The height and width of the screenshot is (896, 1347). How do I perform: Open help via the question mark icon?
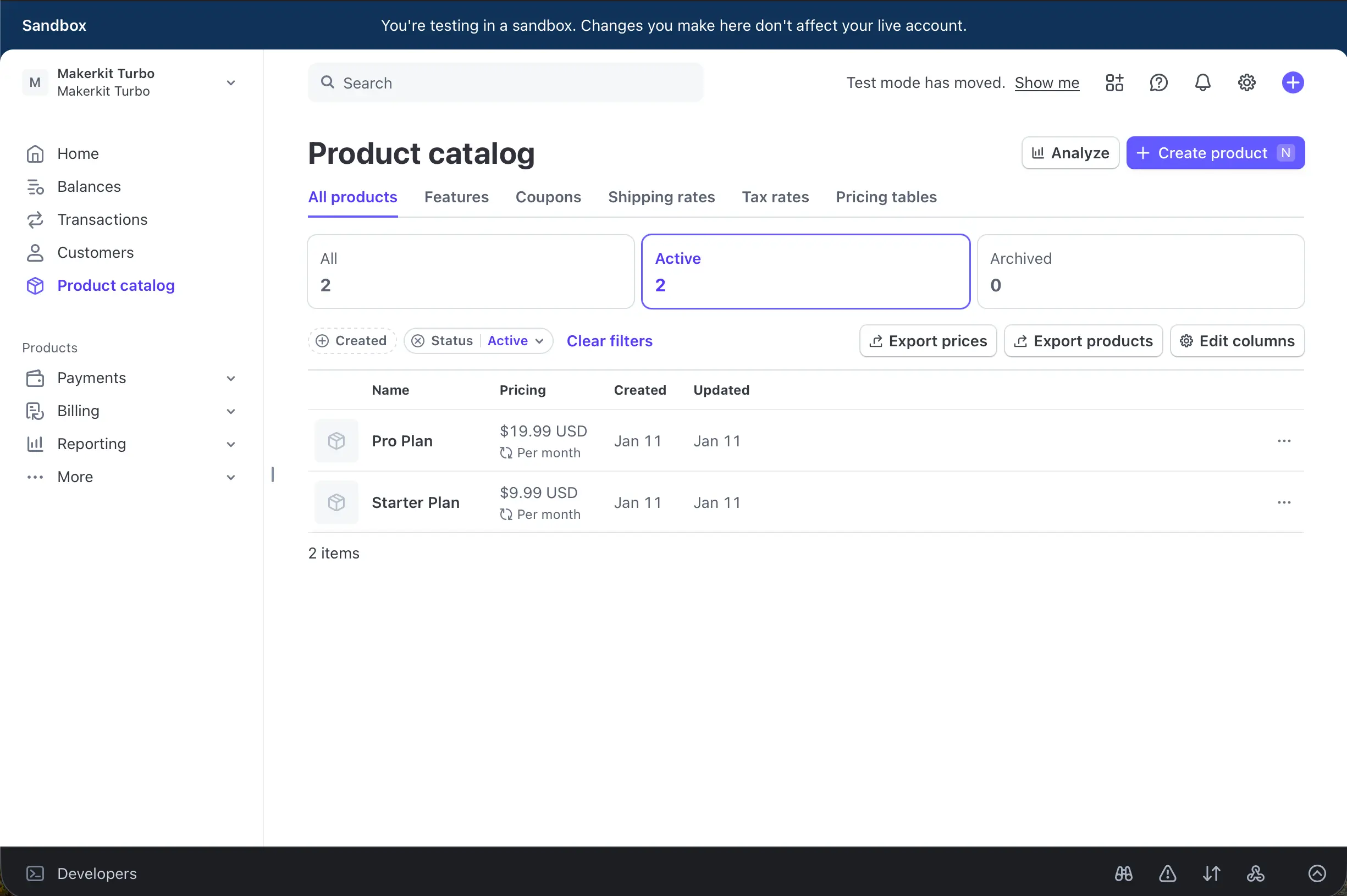tap(1158, 82)
